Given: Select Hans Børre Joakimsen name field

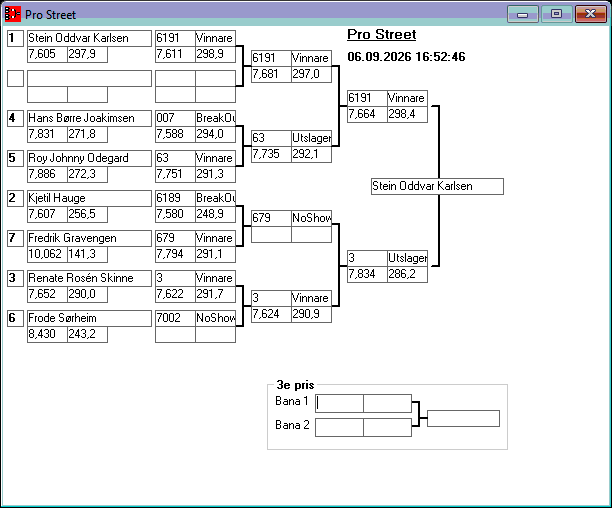Looking at the screenshot, I should [x=89, y=118].
